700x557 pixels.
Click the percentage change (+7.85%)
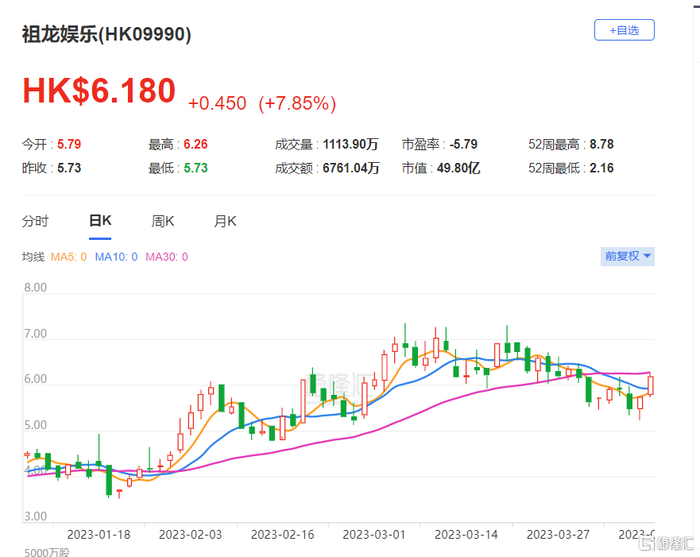[297, 103]
